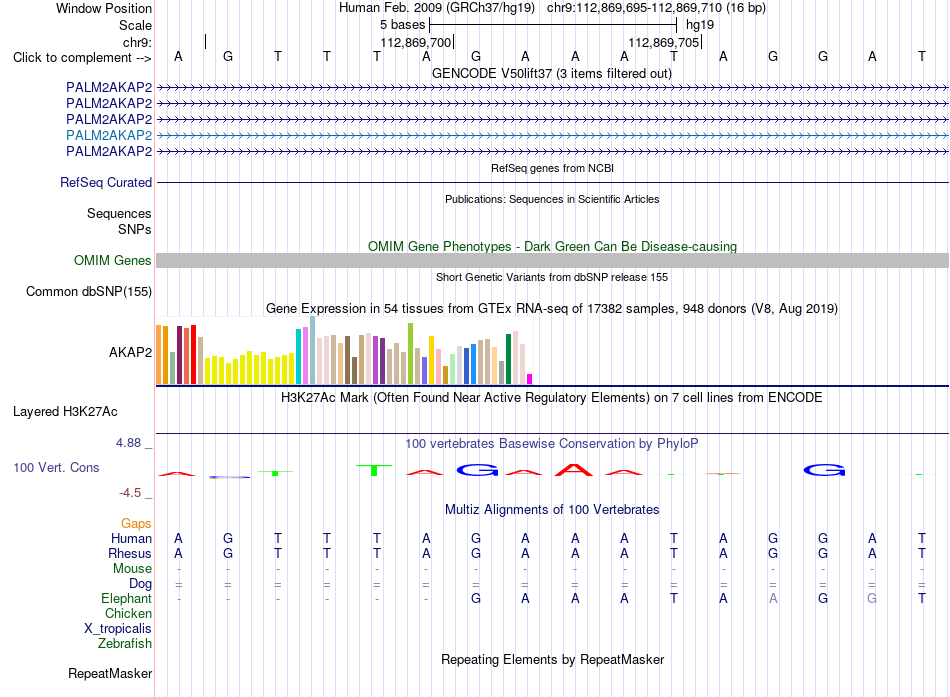Click 'Human Feb. 2009 (GRCh37/hg19)' text
950x697 pixels.
pyautogui.click(x=437, y=8)
